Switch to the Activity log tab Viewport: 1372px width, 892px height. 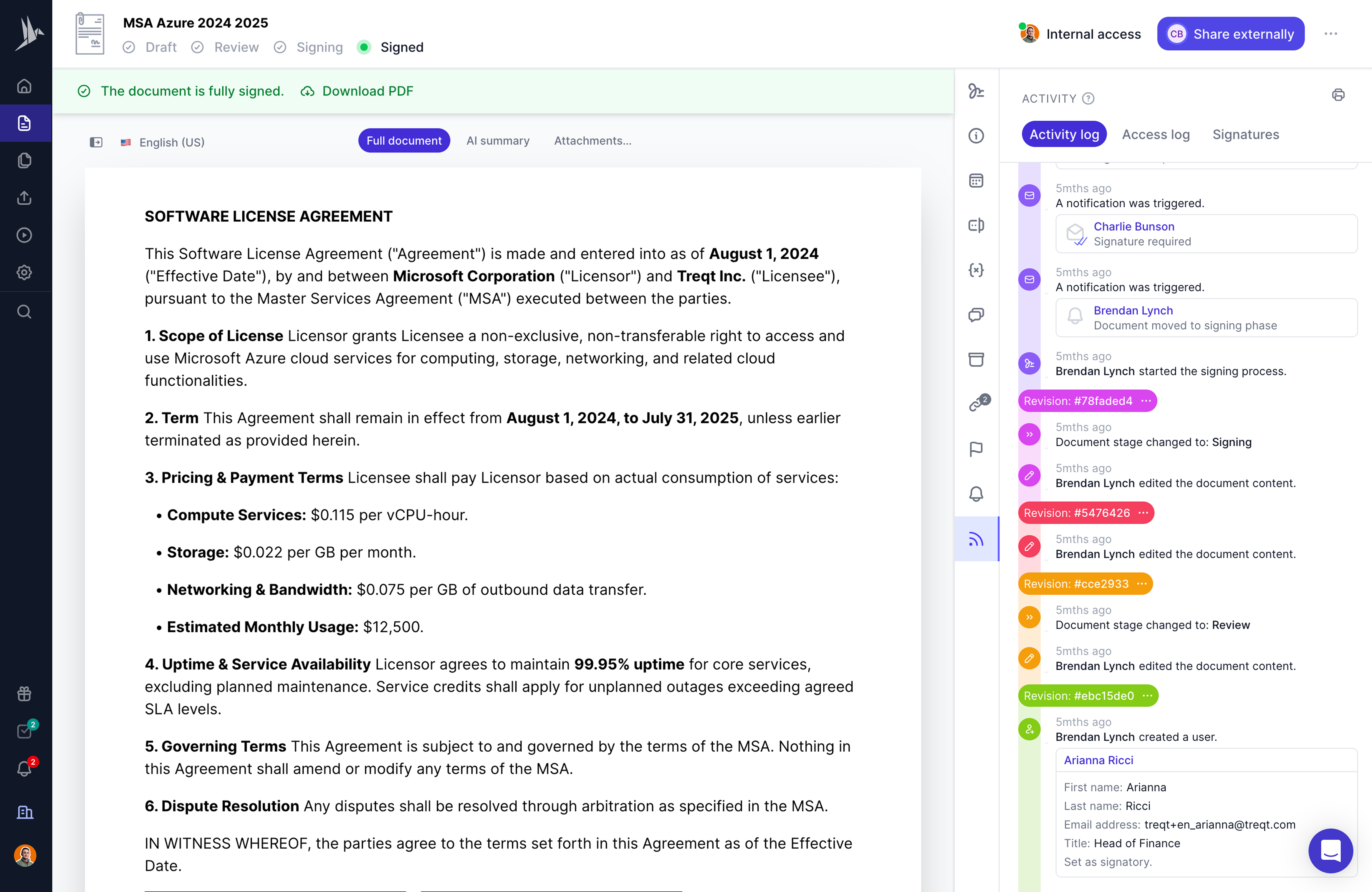point(1064,134)
